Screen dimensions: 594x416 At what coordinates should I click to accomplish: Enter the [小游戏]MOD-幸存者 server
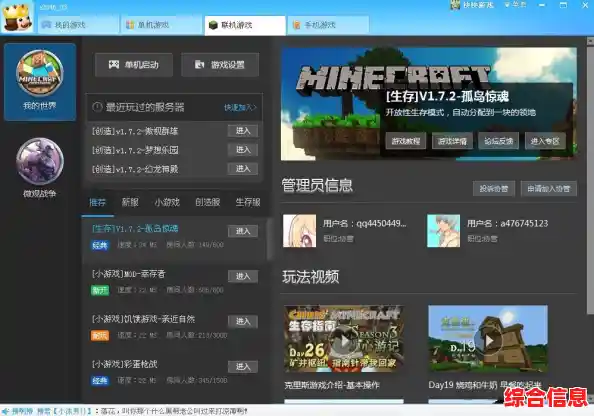coord(243,276)
